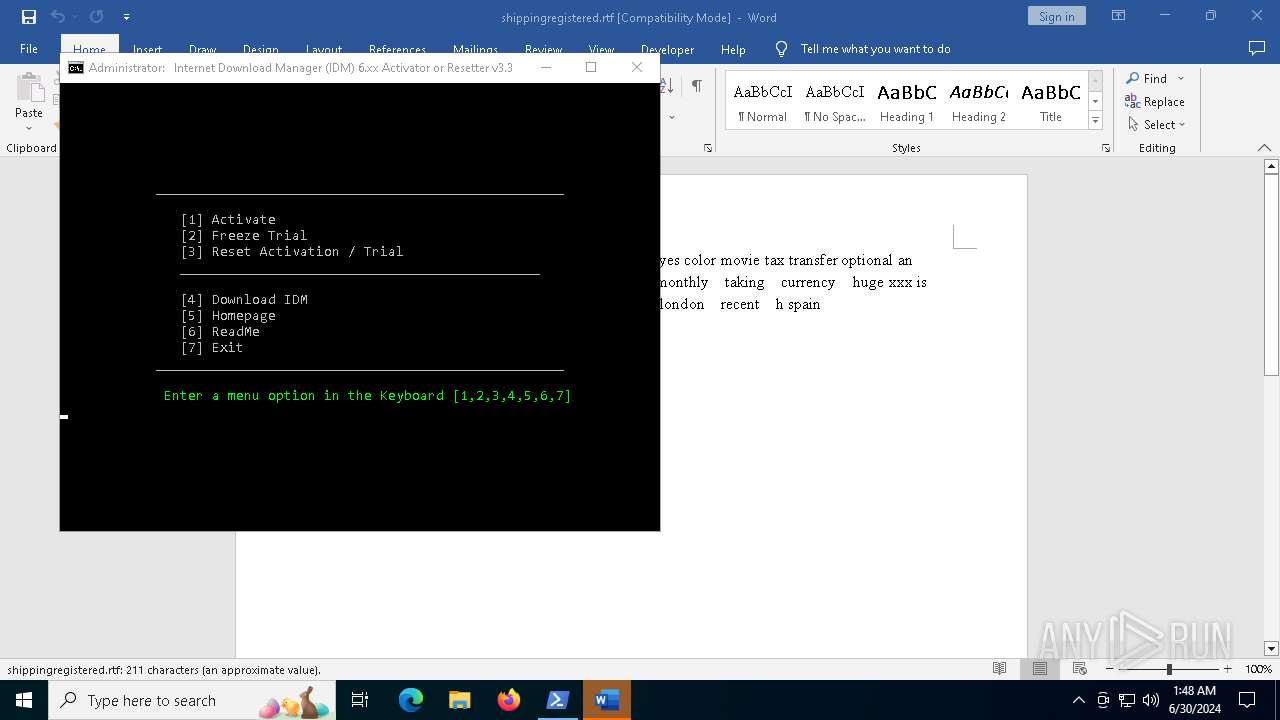1280x720 pixels.
Task: Show the next row of the Styles gallery
Action: 1095,101
